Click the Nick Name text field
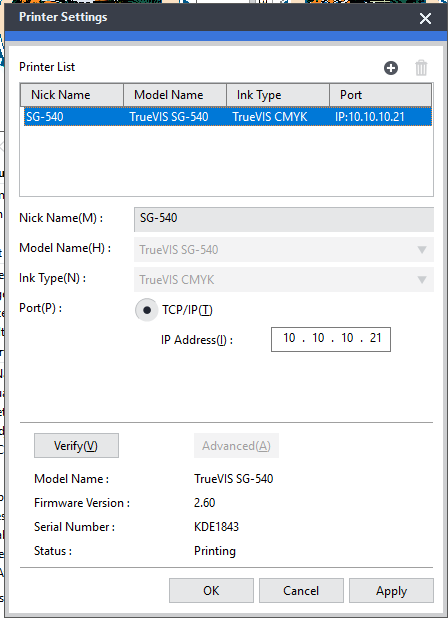Screen dimensions: 448x618 coord(284,219)
